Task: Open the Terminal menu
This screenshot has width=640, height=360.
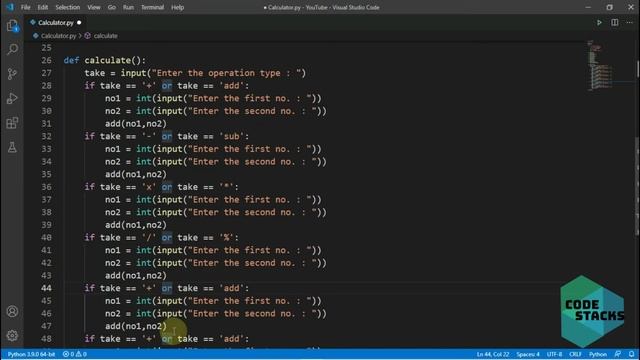Action: 152,7
